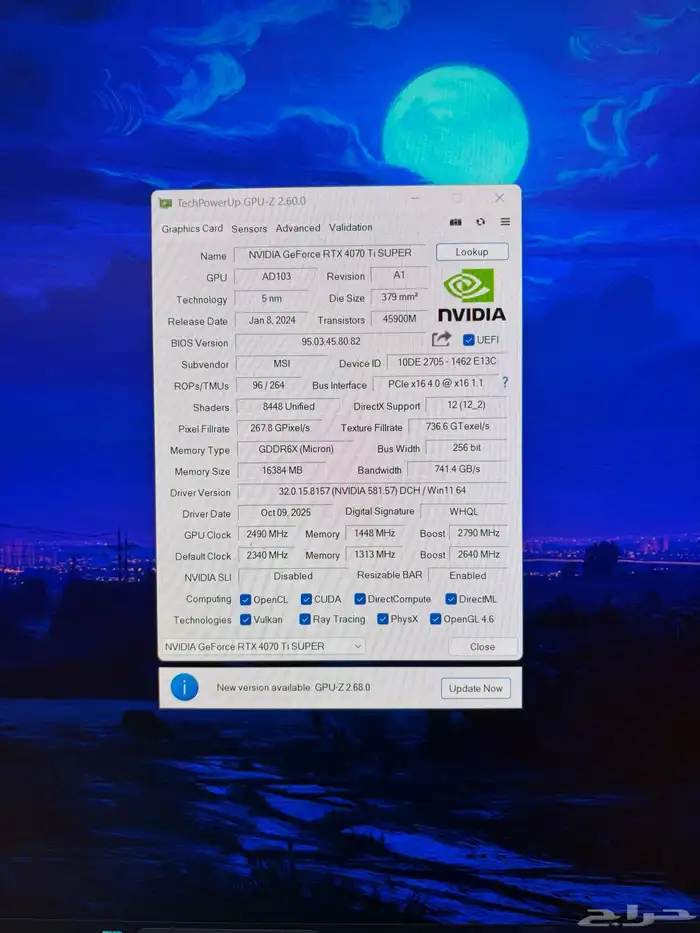
Task: Toggle the DirectML checkbox
Action: pyautogui.click(x=451, y=599)
